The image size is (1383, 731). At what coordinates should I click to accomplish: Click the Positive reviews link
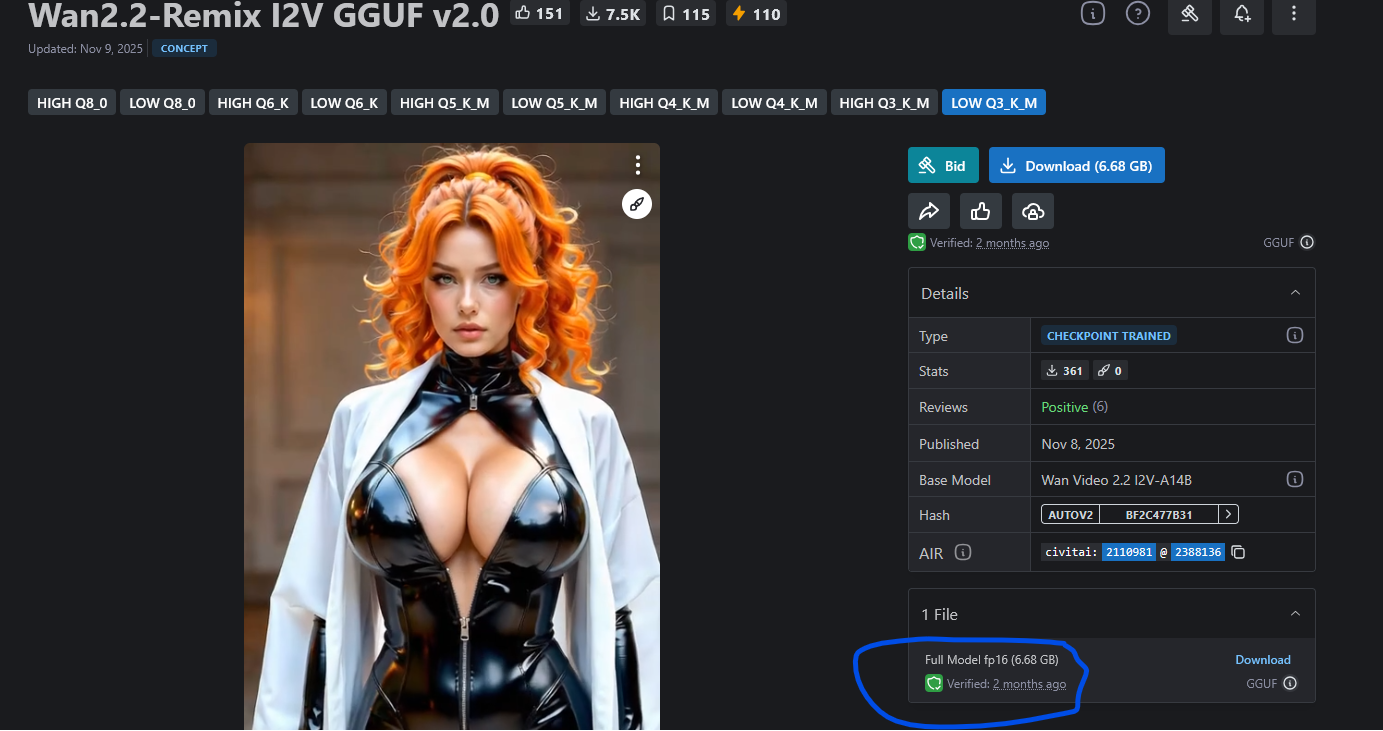click(x=1065, y=407)
